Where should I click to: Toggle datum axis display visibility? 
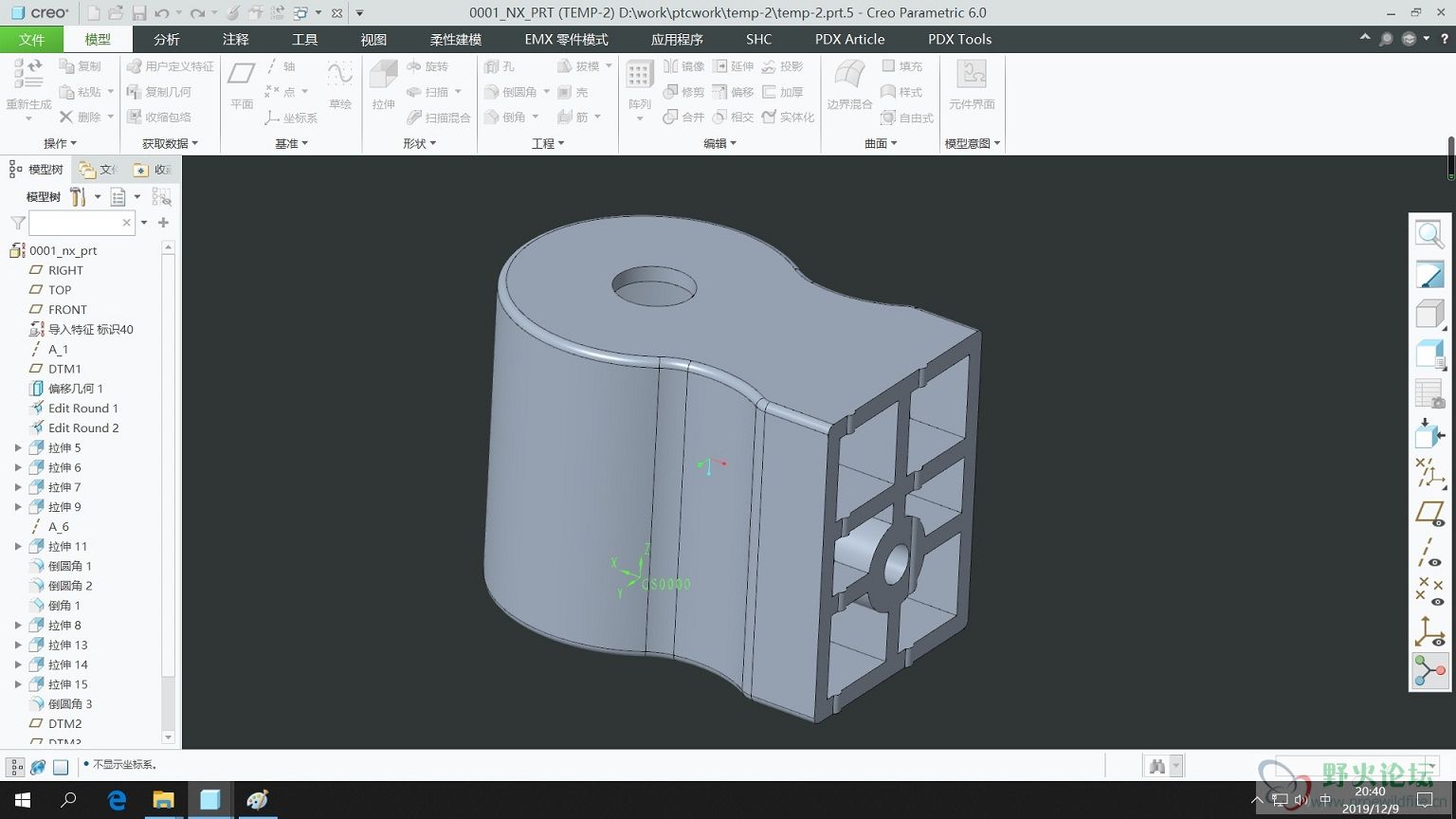click(x=1429, y=553)
